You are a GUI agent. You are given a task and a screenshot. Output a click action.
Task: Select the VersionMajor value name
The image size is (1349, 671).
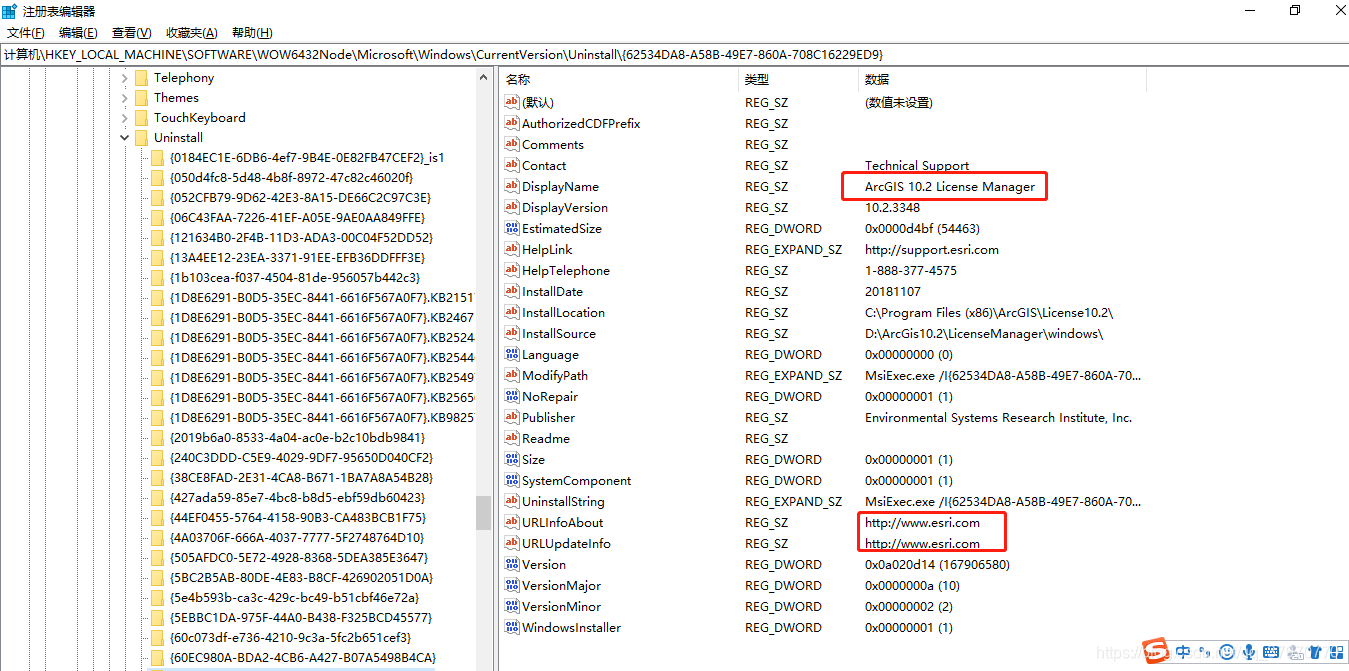(x=561, y=586)
